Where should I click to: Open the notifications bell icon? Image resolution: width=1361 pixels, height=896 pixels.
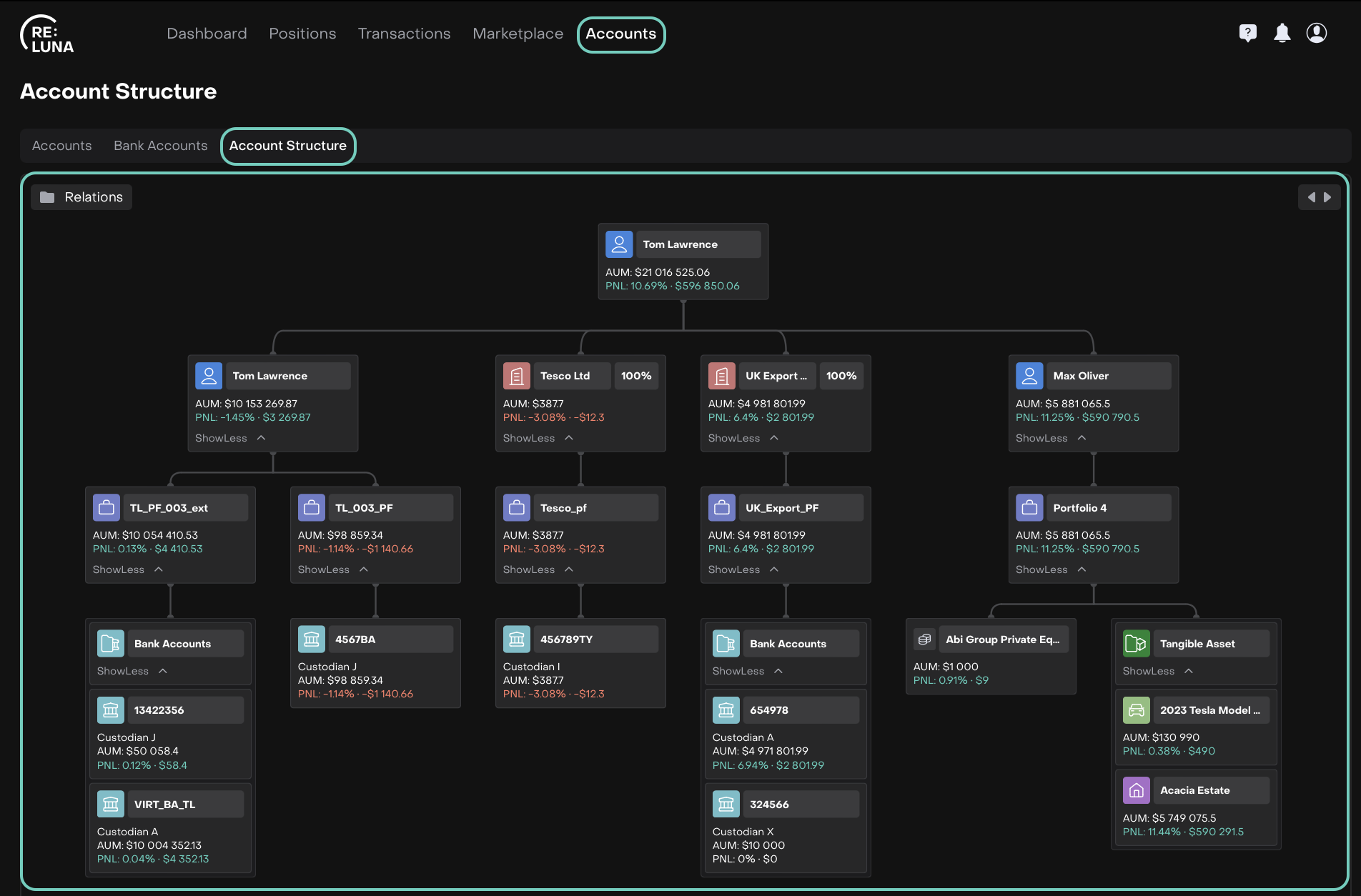pyautogui.click(x=1282, y=34)
